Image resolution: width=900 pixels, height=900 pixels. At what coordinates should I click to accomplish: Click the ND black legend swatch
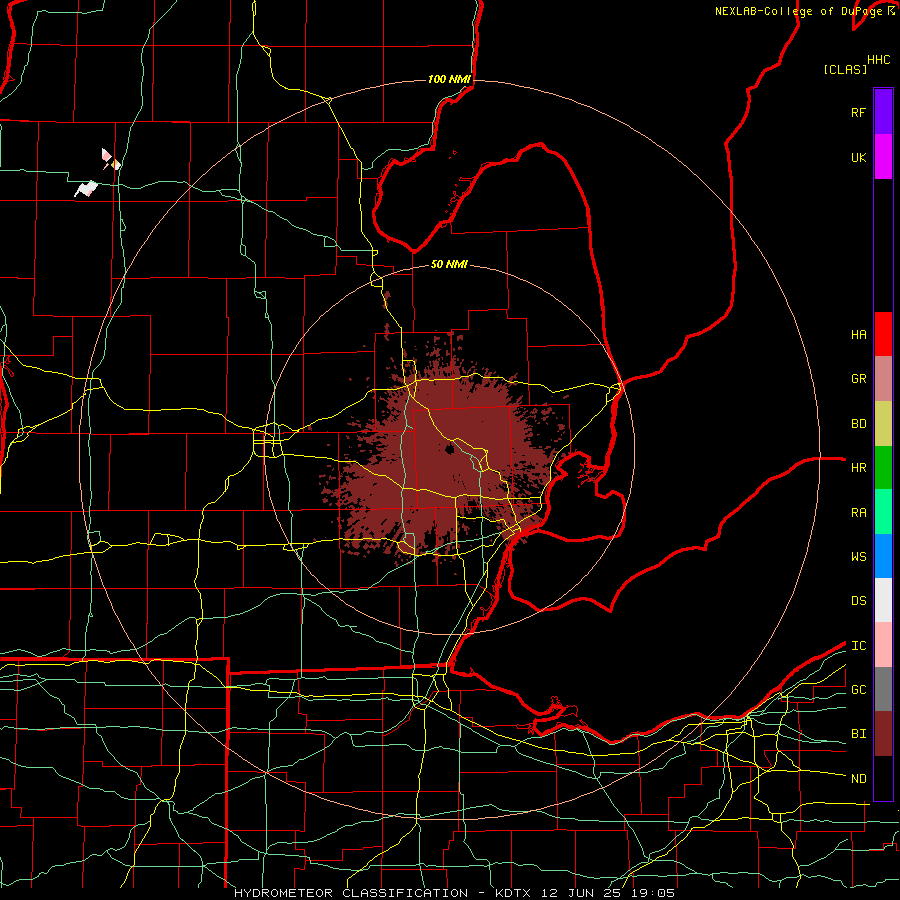883,778
